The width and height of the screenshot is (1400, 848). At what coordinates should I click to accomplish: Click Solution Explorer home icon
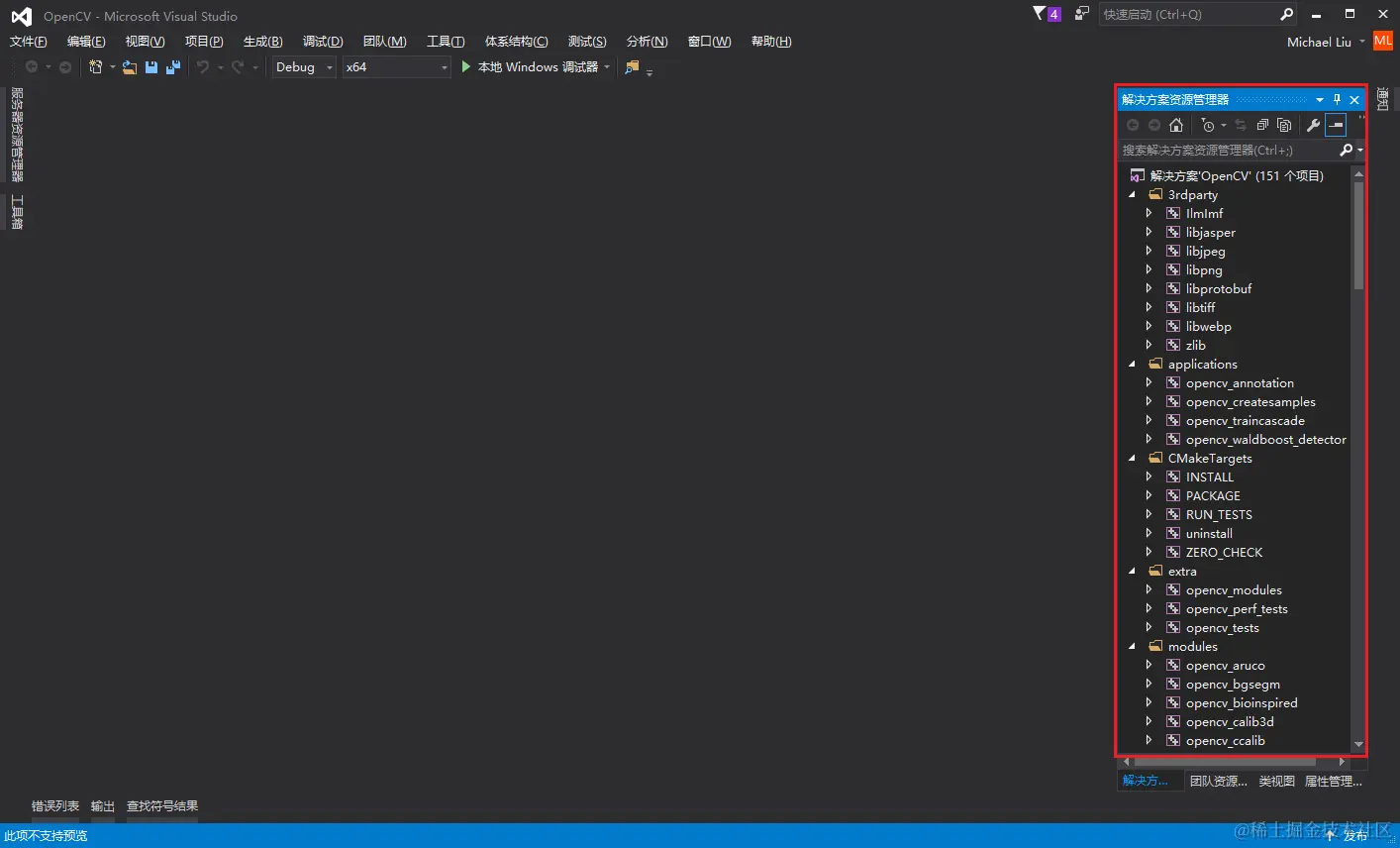pos(1176,125)
